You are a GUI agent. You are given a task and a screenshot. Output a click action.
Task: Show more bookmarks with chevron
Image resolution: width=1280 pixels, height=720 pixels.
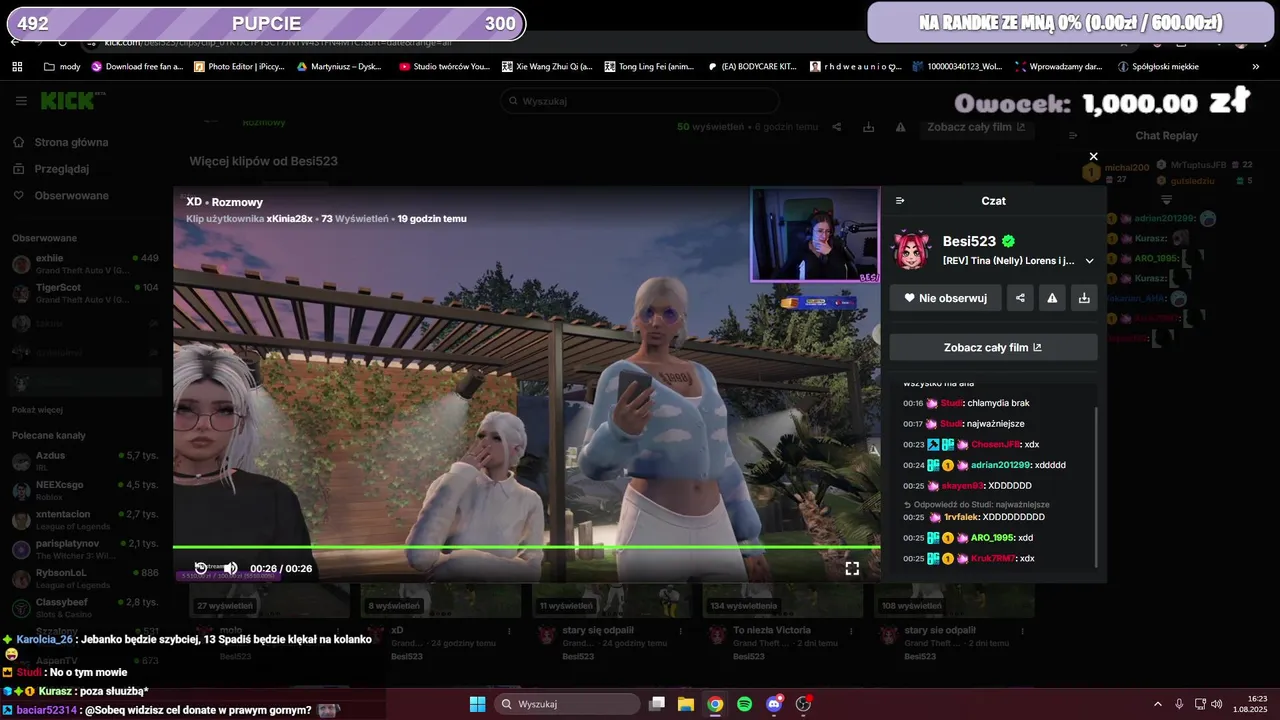(1256, 66)
